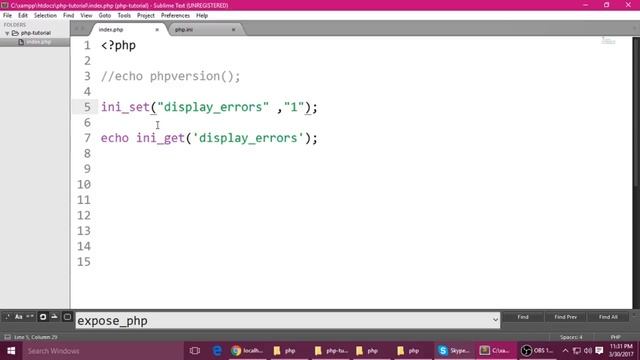
Task: Show hidden system tray icons
Action: [x=565, y=351]
